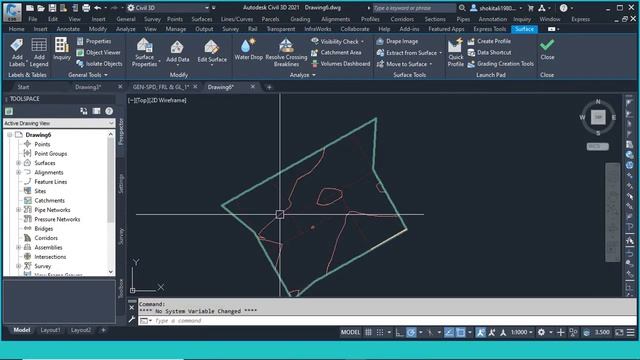Select the Prospector side tab
Image resolution: width=640 pixels, height=360 pixels.
[x=121, y=131]
